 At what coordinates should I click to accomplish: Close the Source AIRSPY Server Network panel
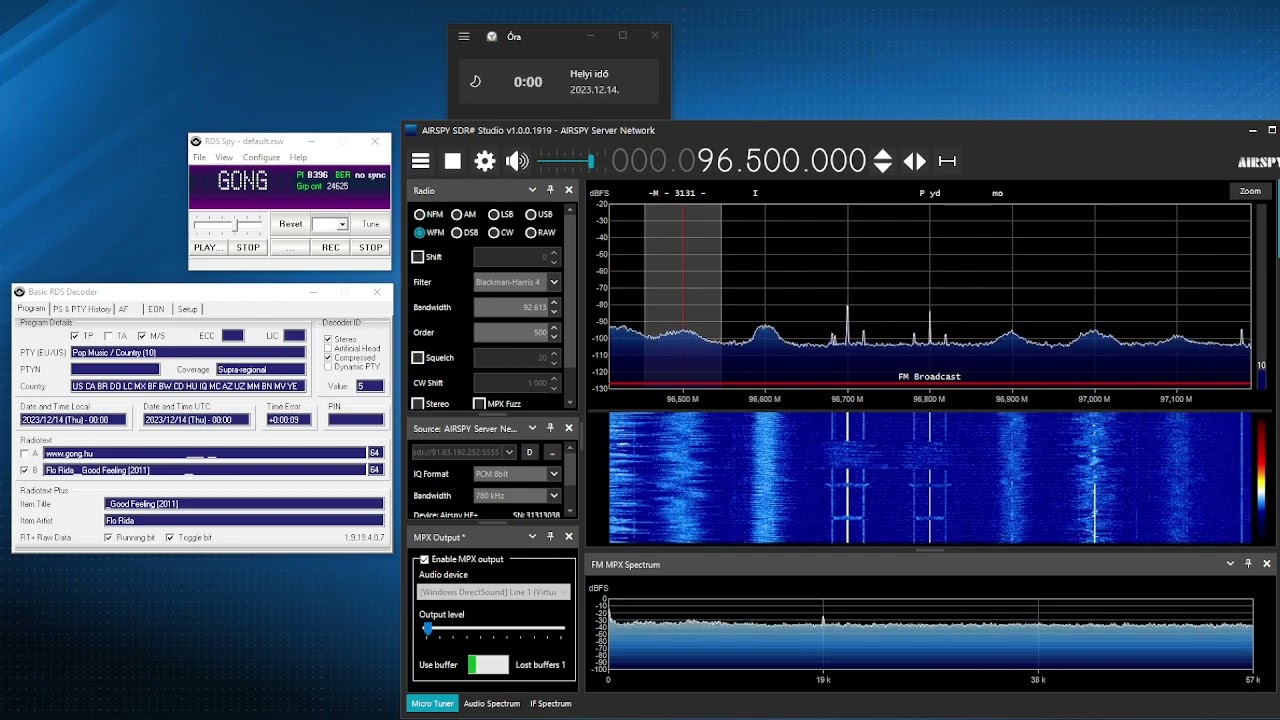(569, 428)
